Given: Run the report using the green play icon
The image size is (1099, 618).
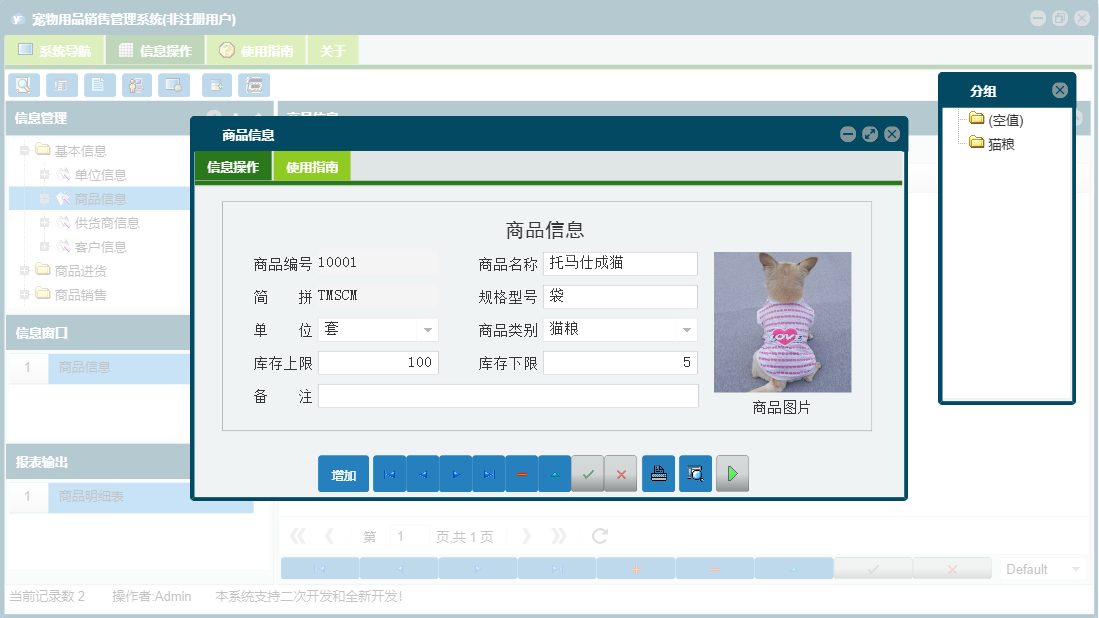Looking at the screenshot, I should click(731, 473).
